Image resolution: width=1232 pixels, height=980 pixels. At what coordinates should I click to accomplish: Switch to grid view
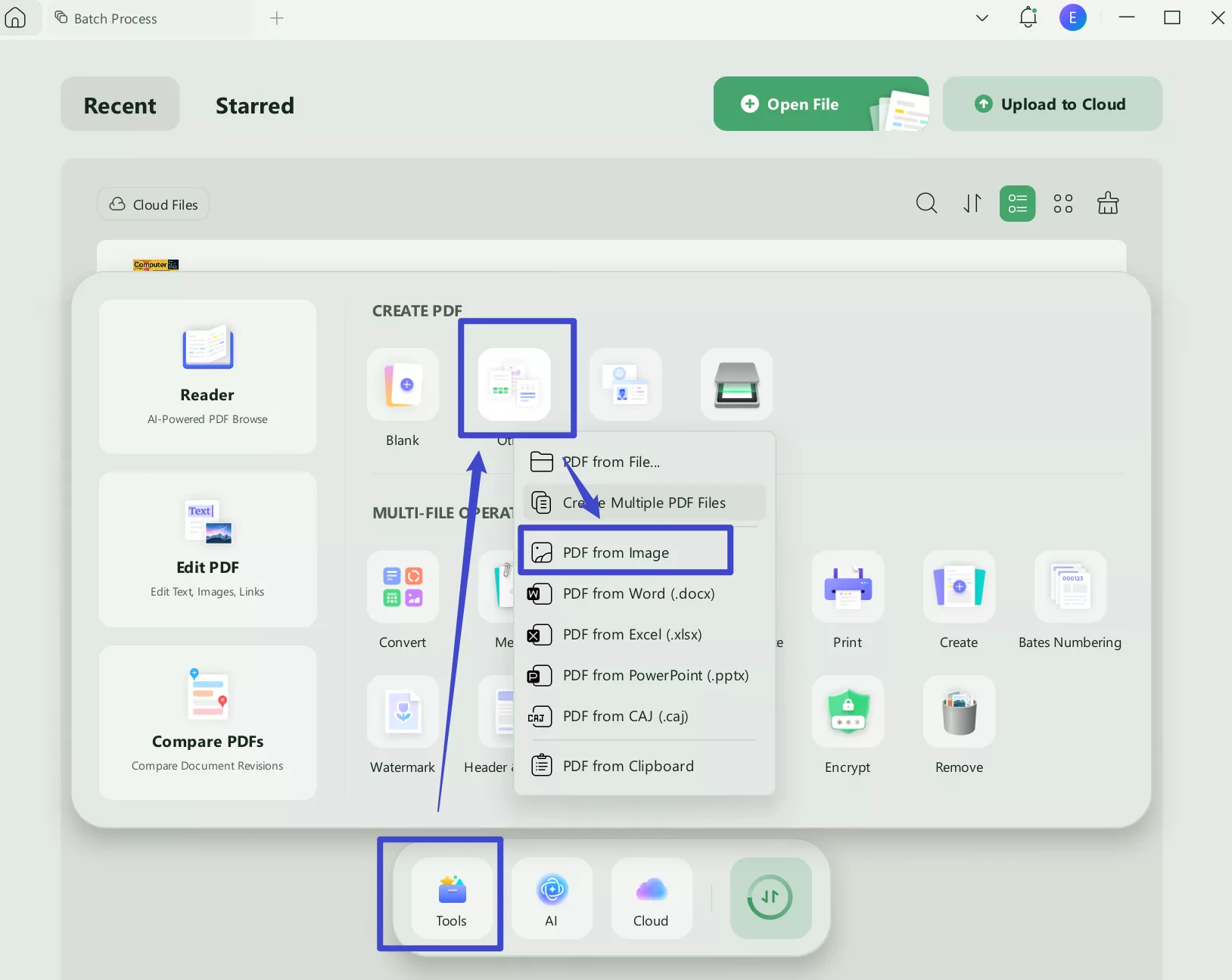click(x=1062, y=204)
